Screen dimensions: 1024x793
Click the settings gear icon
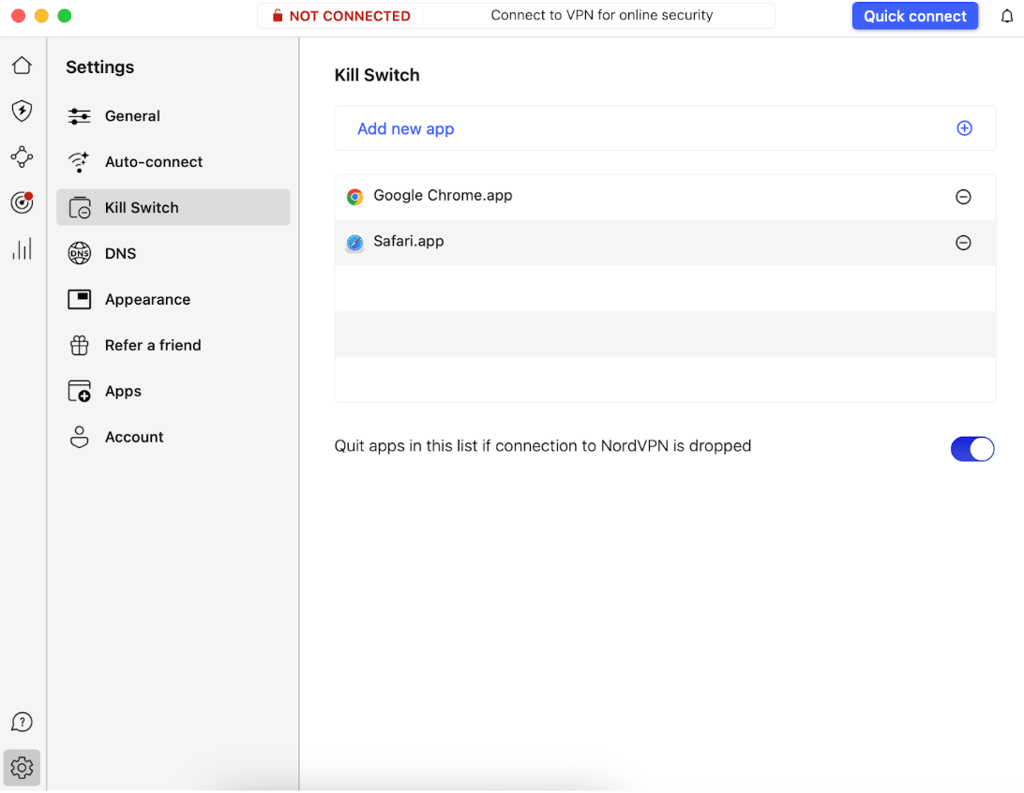pyautogui.click(x=22, y=768)
